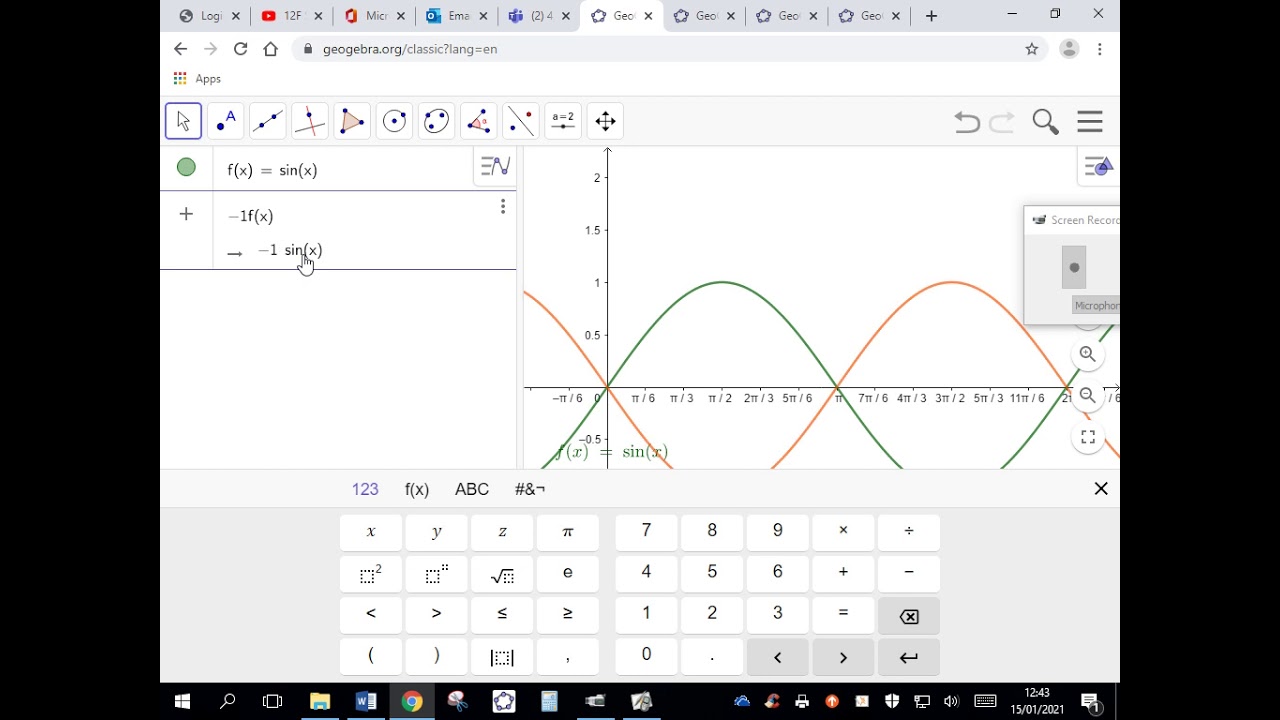Open the algebra view style bar
Image resolution: width=1280 pixels, height=720 pixels.
[x=495, y=167]
